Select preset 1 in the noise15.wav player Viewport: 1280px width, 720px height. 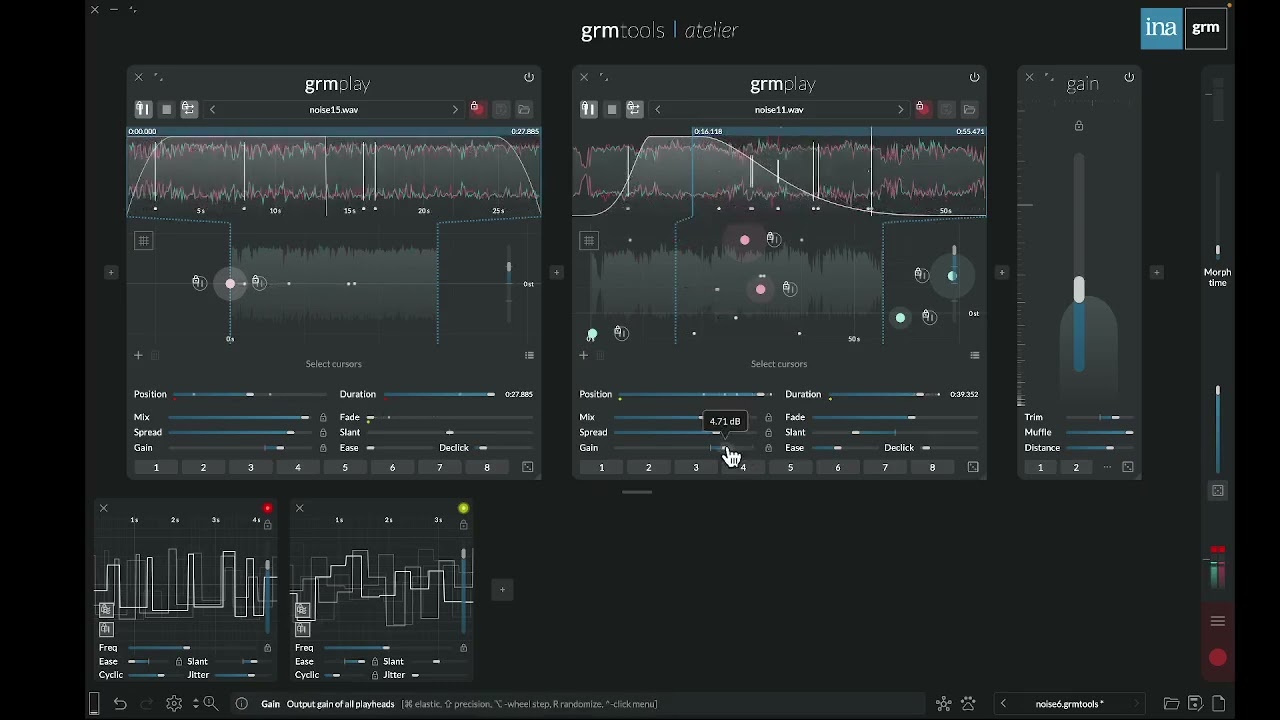click(156, 467)
